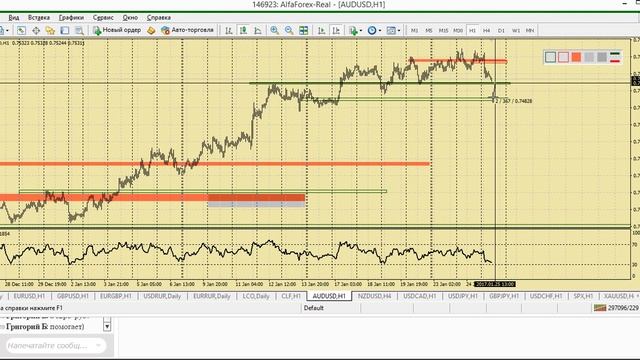This screenshot has width=640, height=360.
Task: Select the orange color swatch
Action: [x=576, y=57]
